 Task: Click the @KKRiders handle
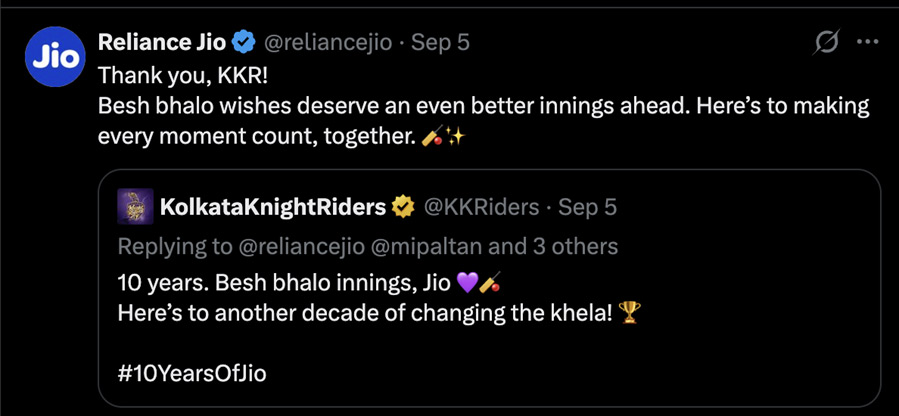pyautogui.click(x=480, y=207)
